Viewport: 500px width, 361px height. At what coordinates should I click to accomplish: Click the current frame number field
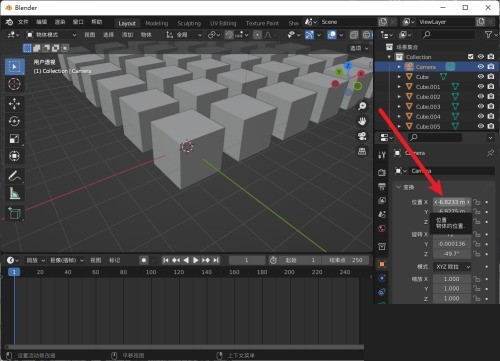(x=247, y=260)
